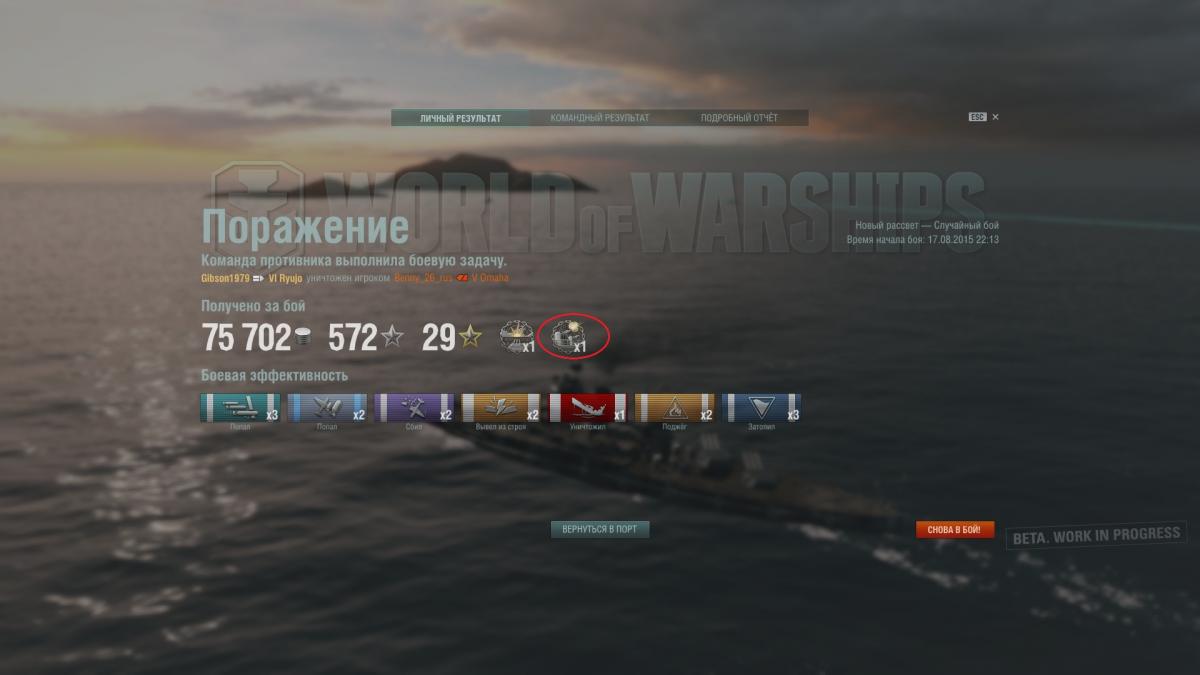Open the Подробный отчёт tab
The width and height of the screenshot is (1200, 675).
(x=739, y=118)
